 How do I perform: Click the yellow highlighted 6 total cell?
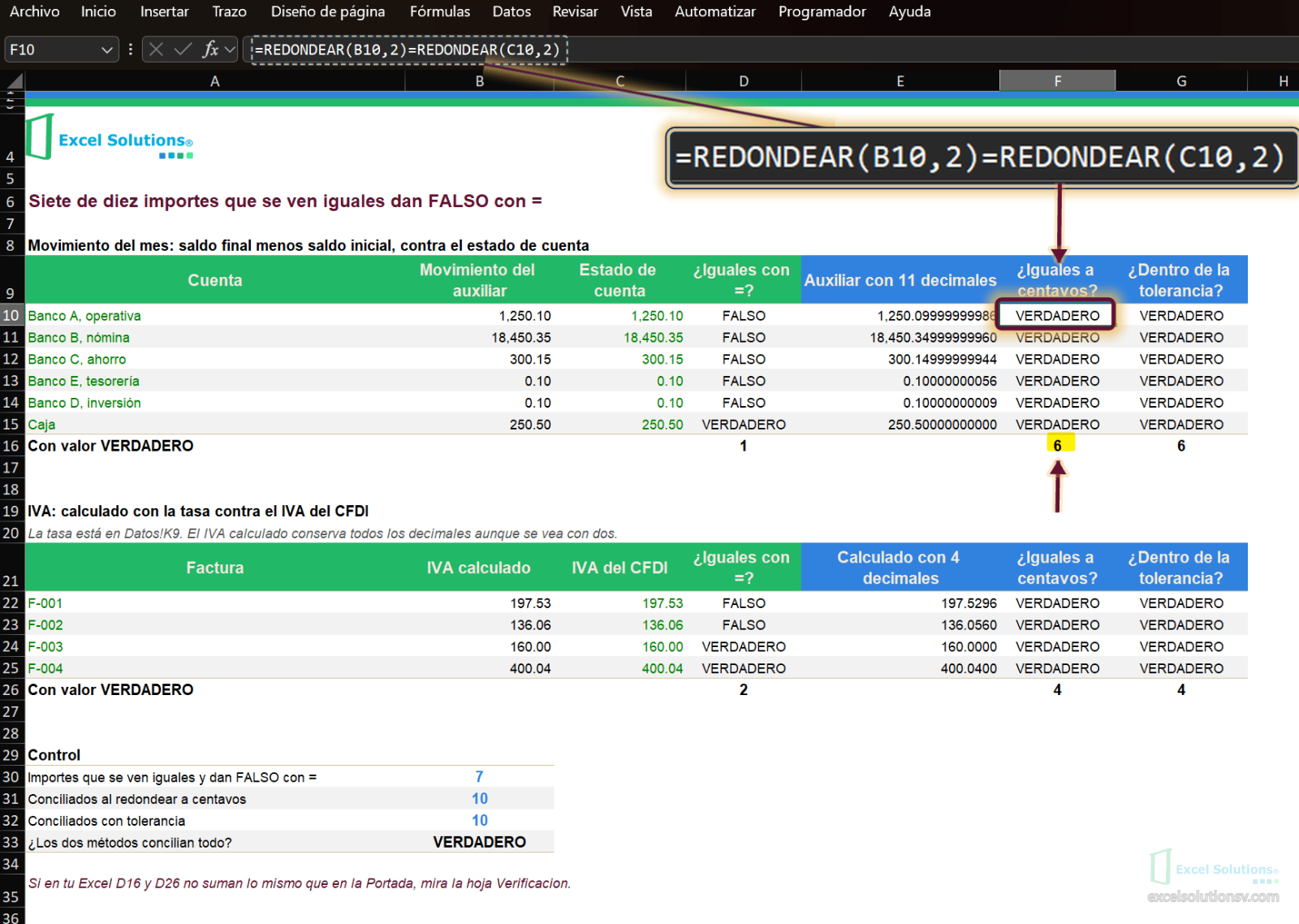tap(1057, 445)
